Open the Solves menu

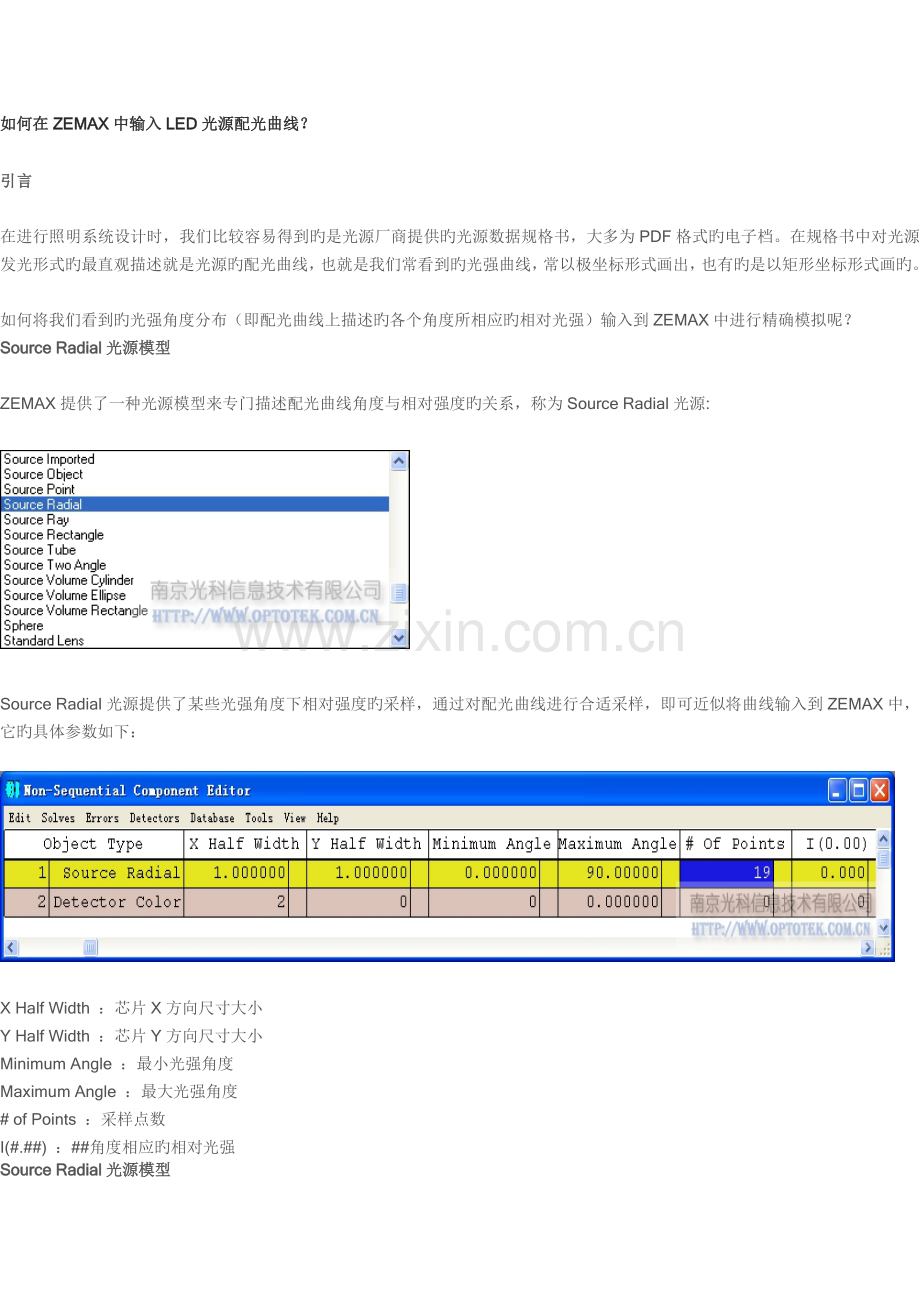[x=58, y=818]
